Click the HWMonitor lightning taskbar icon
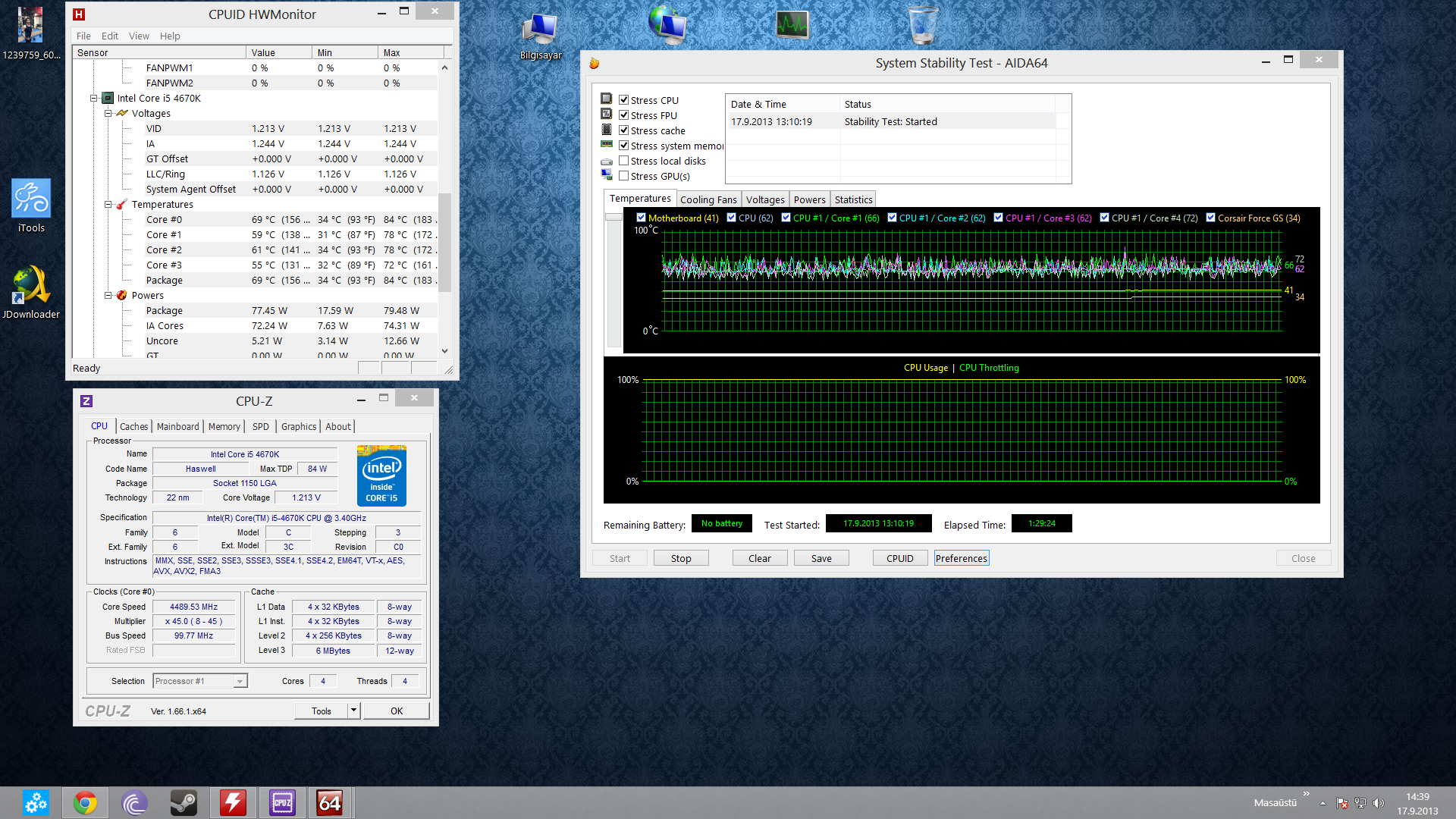 click(233, 802)
